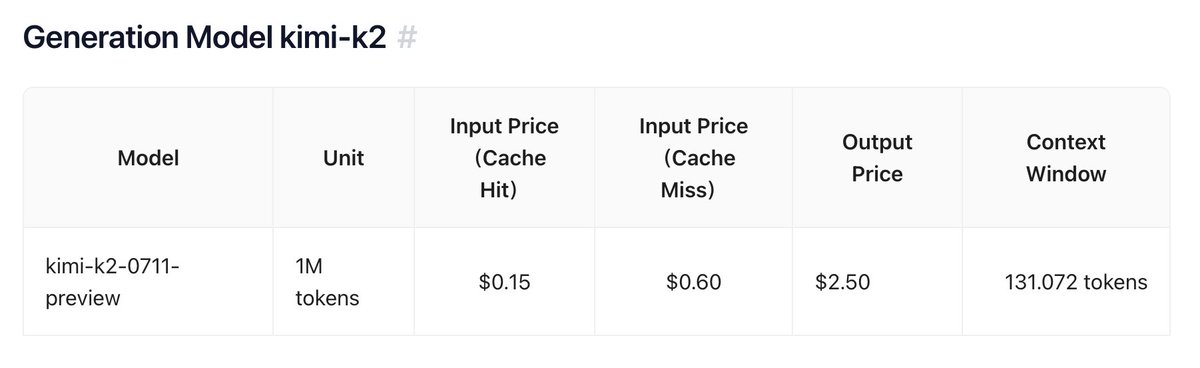
Task: Click the 'preview' text in model cell
Action: (x=83, y=298)
